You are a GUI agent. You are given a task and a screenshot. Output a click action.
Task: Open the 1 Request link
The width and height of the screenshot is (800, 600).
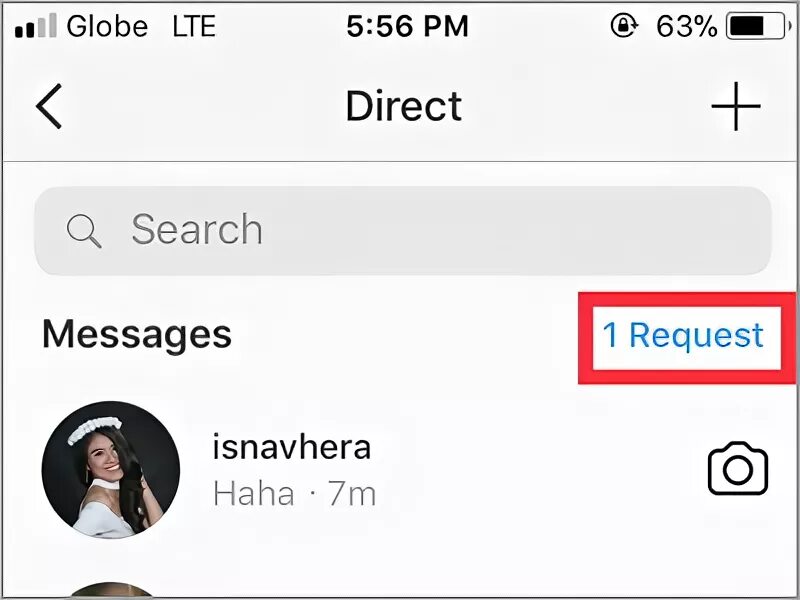(x=683, y=335)
